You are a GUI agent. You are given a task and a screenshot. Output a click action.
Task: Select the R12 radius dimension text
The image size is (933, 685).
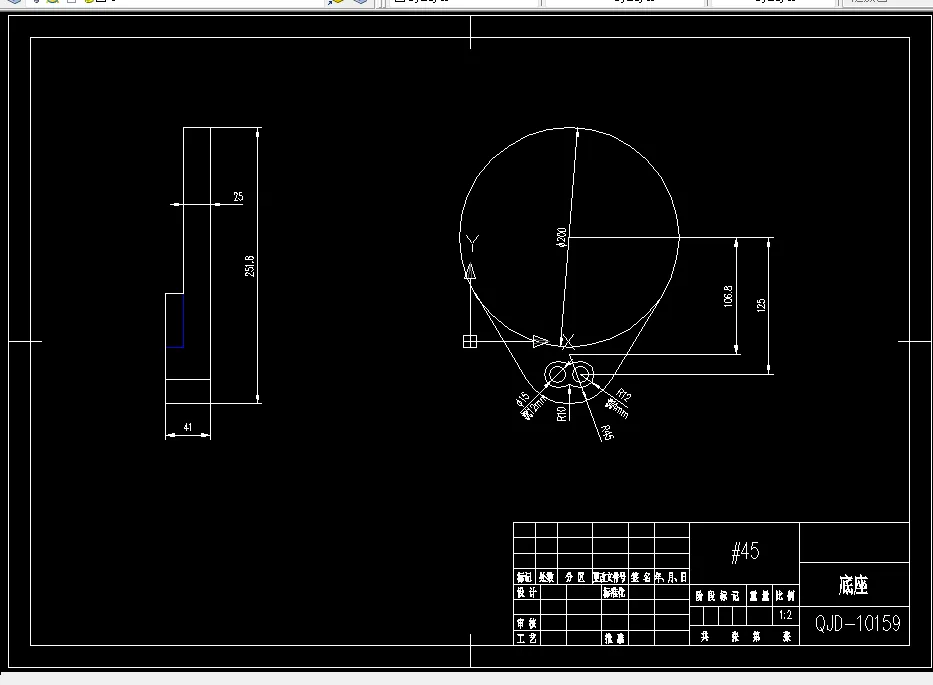click(623, 395)
